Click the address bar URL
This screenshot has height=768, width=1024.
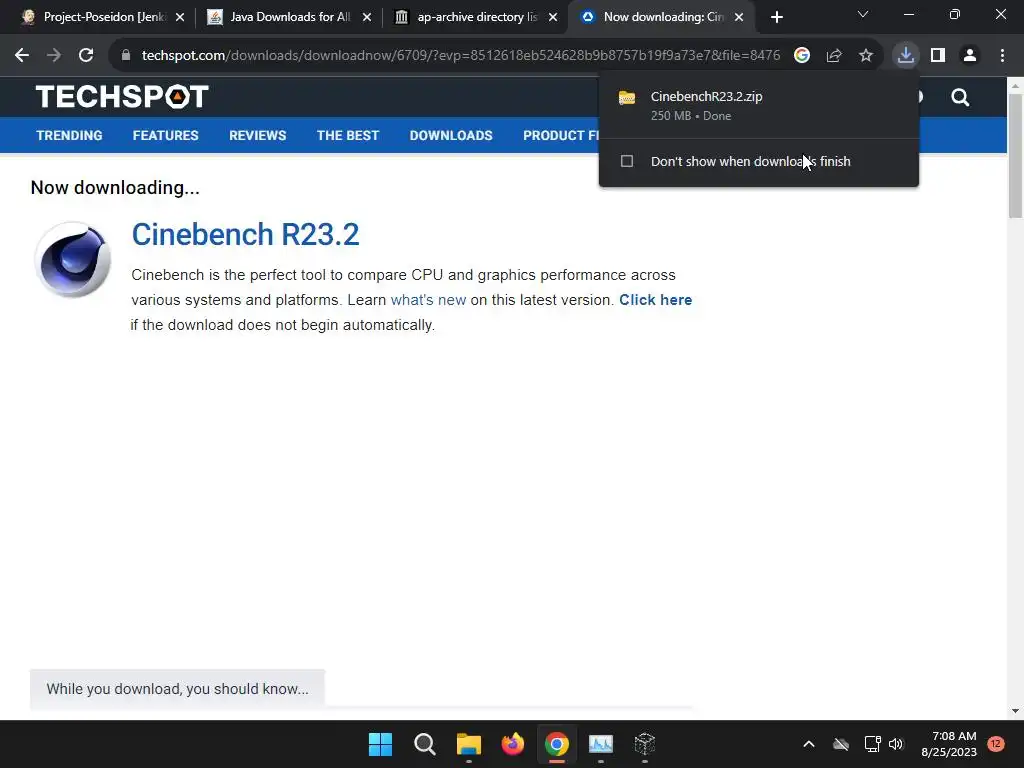point(460,56)
